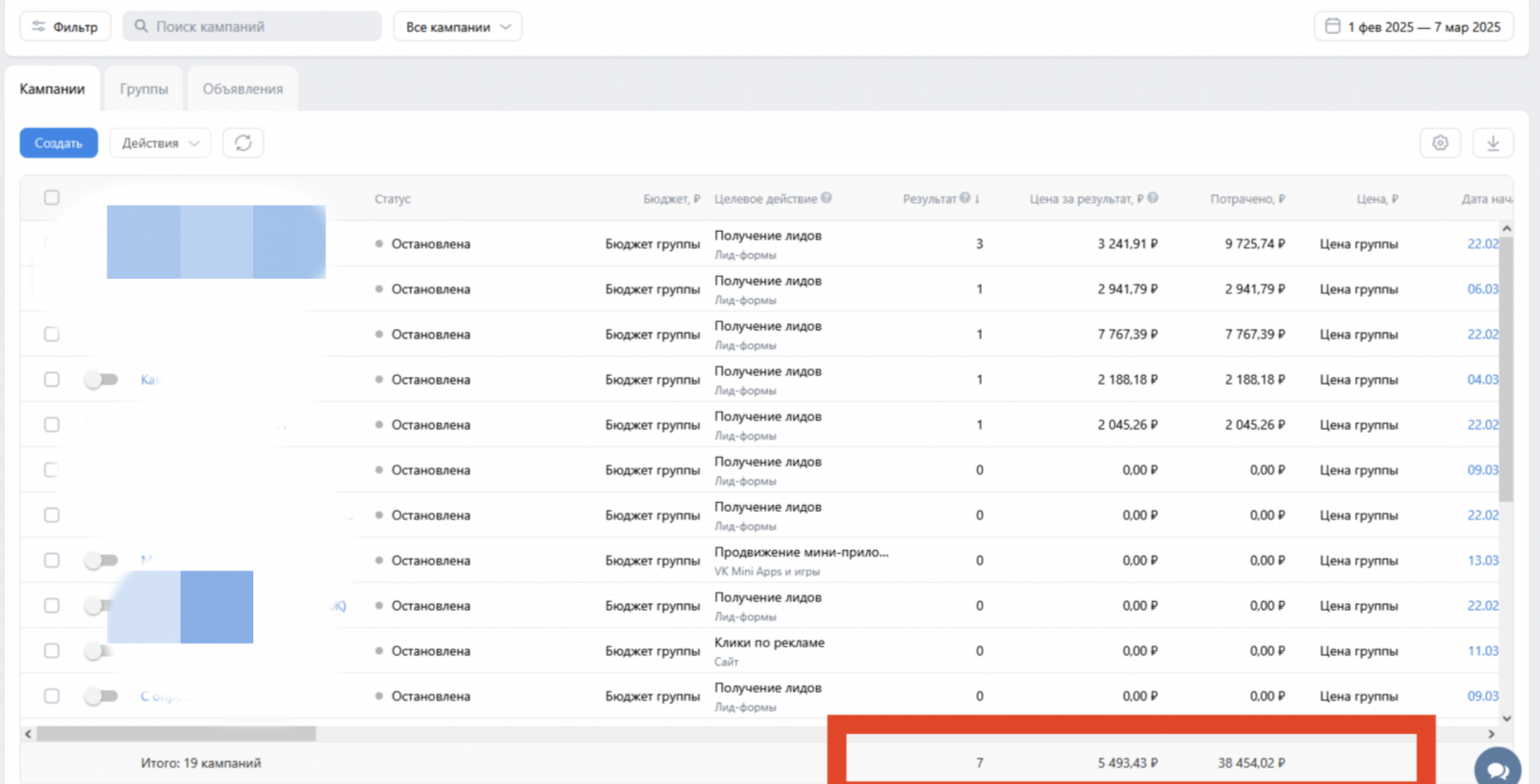
Task: Open date range 1 фев 2025 — 7 мар 2025
Action: point(1423,27)
